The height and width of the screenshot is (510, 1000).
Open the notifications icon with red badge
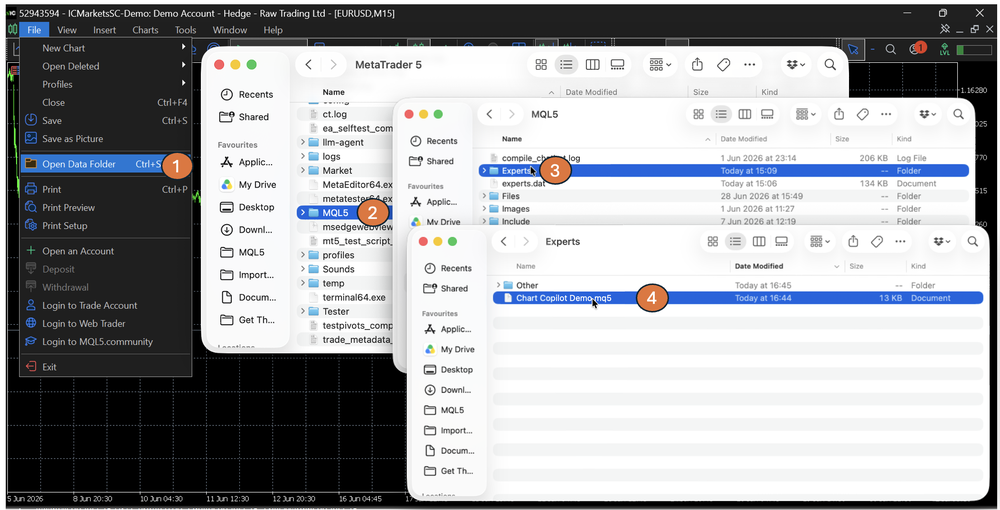tap(916, 48)
